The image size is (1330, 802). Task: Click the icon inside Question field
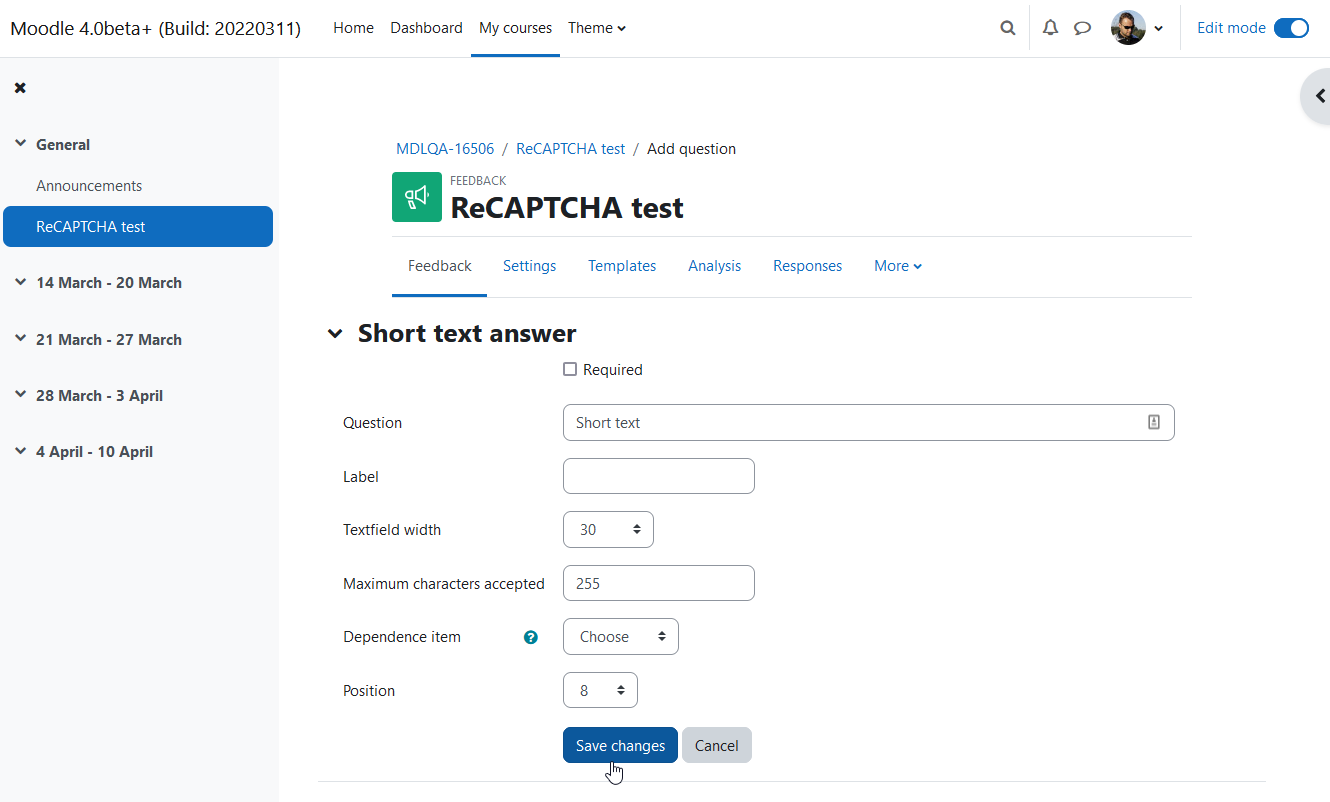(1153, 422)
